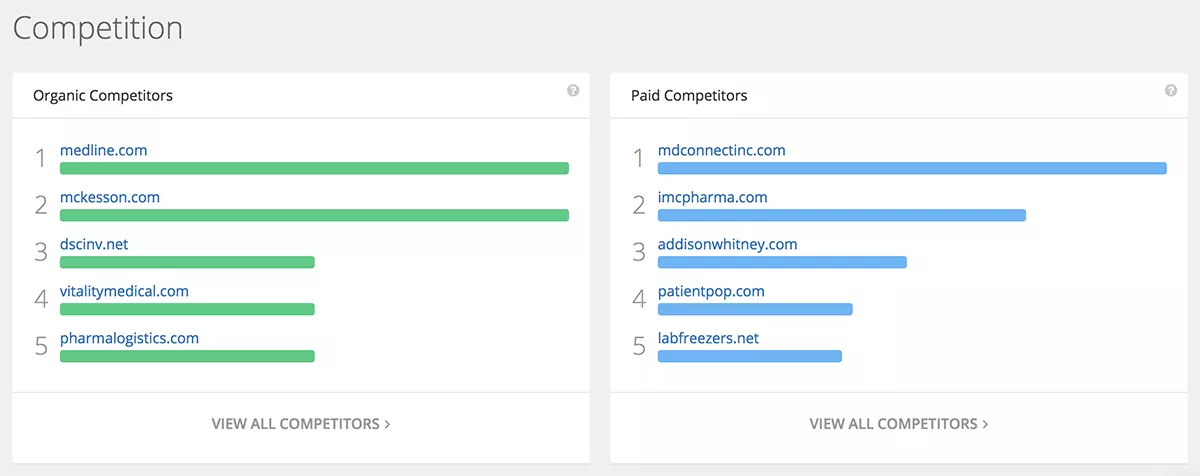The image size is (1200, 476).
Task: Visit the dscinv.net link
Action: tap(94, 244)
